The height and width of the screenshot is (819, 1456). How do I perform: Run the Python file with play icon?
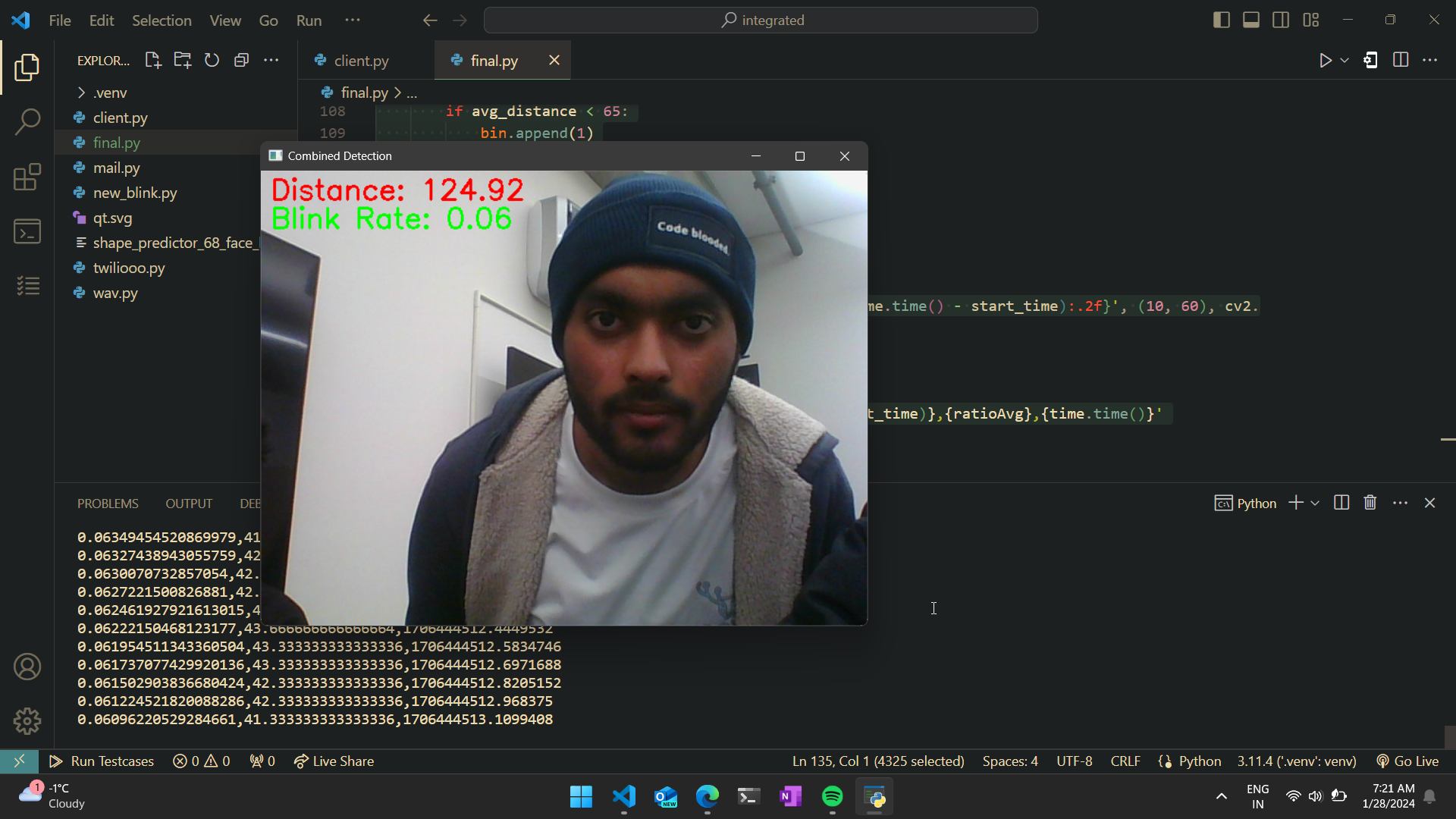[x=1325, y=61]
